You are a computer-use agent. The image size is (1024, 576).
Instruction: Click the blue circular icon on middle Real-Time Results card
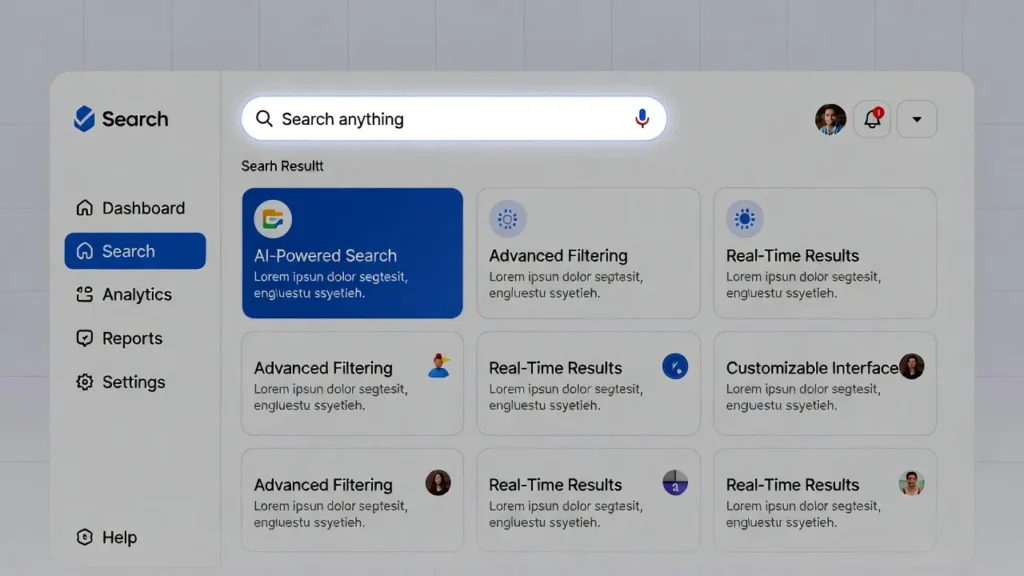click(x=675, y=366)
